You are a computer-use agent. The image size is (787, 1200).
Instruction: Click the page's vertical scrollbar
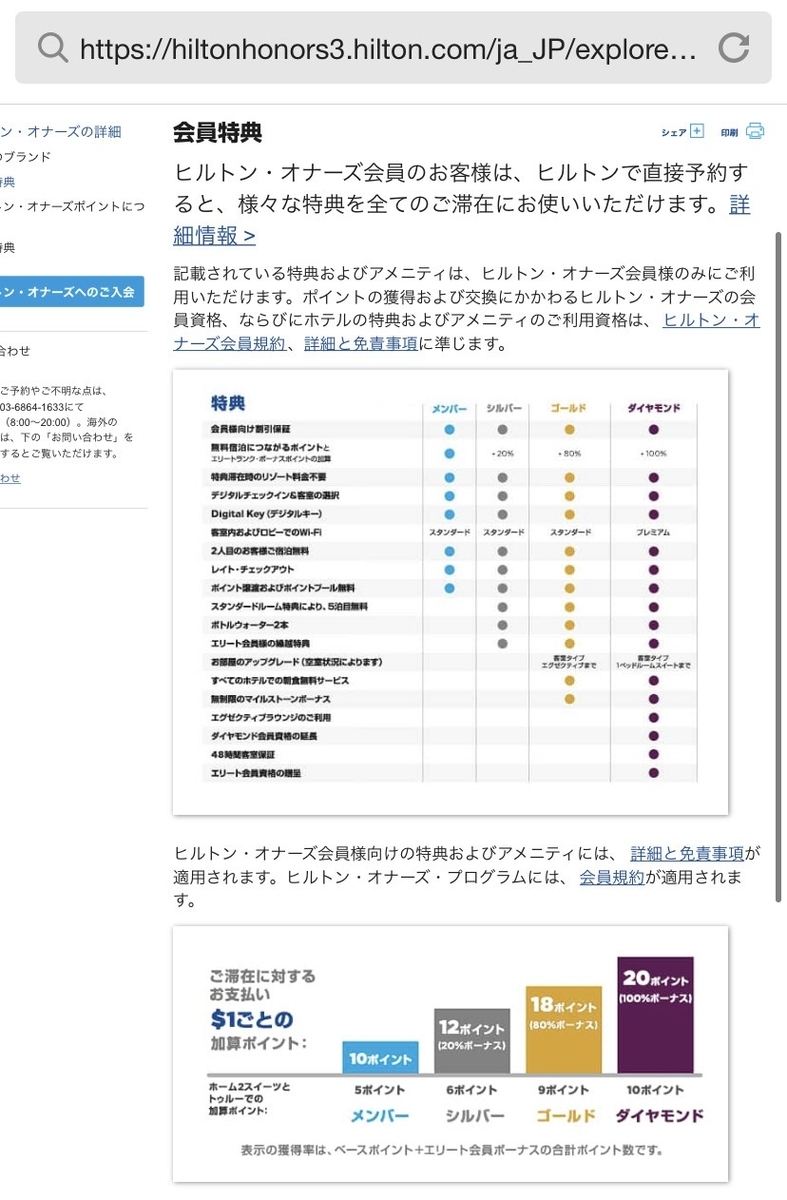[779, 566]
